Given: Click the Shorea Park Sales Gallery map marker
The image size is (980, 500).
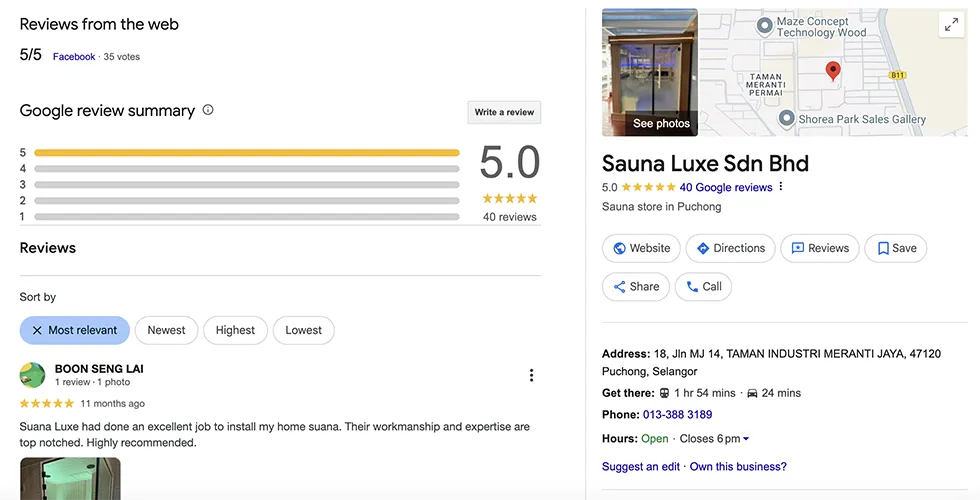Looking at the screenshot, I should 786,118.
